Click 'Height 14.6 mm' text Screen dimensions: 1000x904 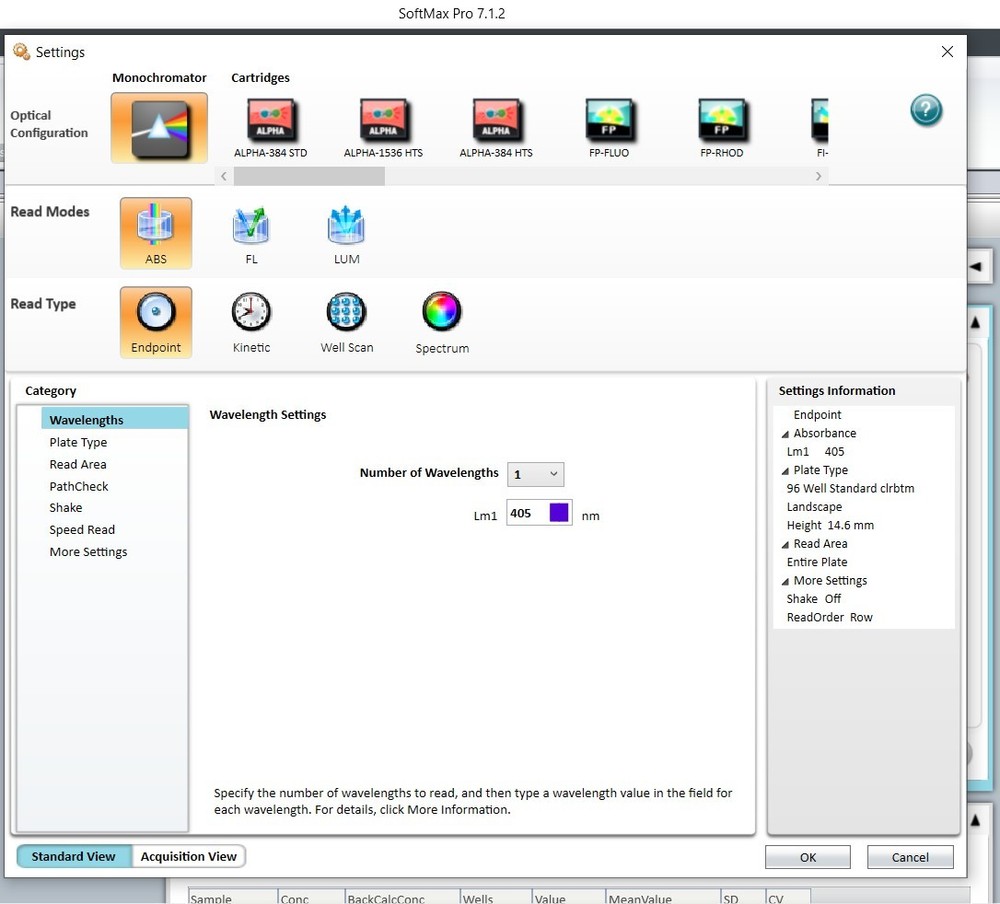830,526
